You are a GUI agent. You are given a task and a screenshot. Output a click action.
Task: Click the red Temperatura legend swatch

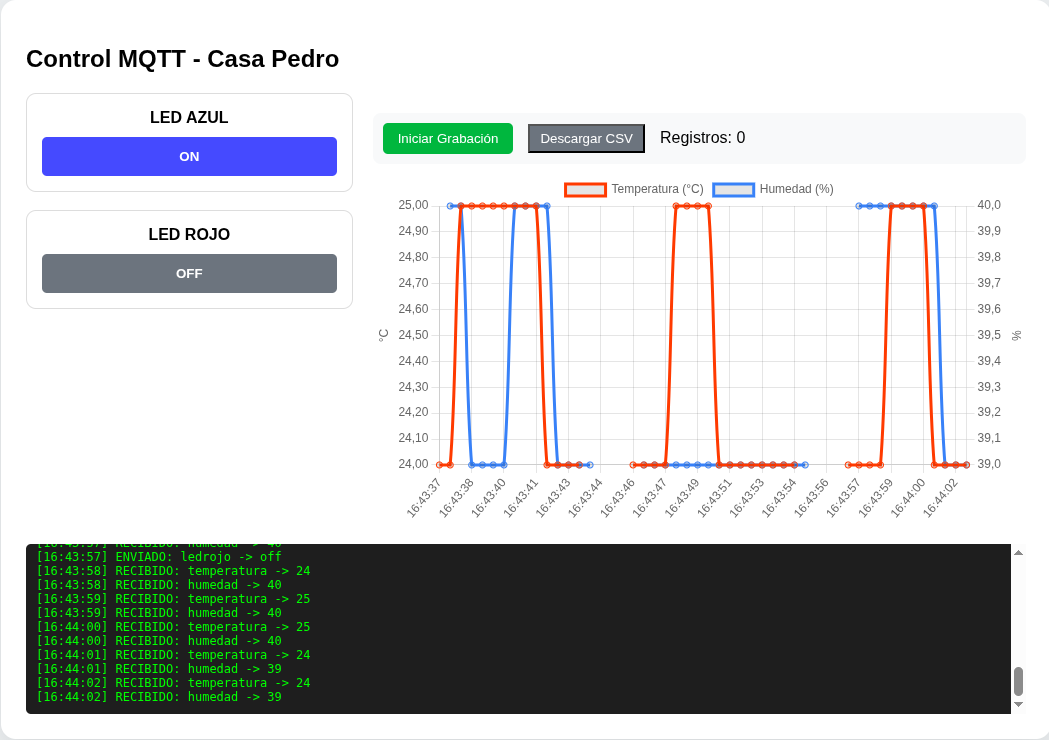pyautogui.click(x=585, y=189)
